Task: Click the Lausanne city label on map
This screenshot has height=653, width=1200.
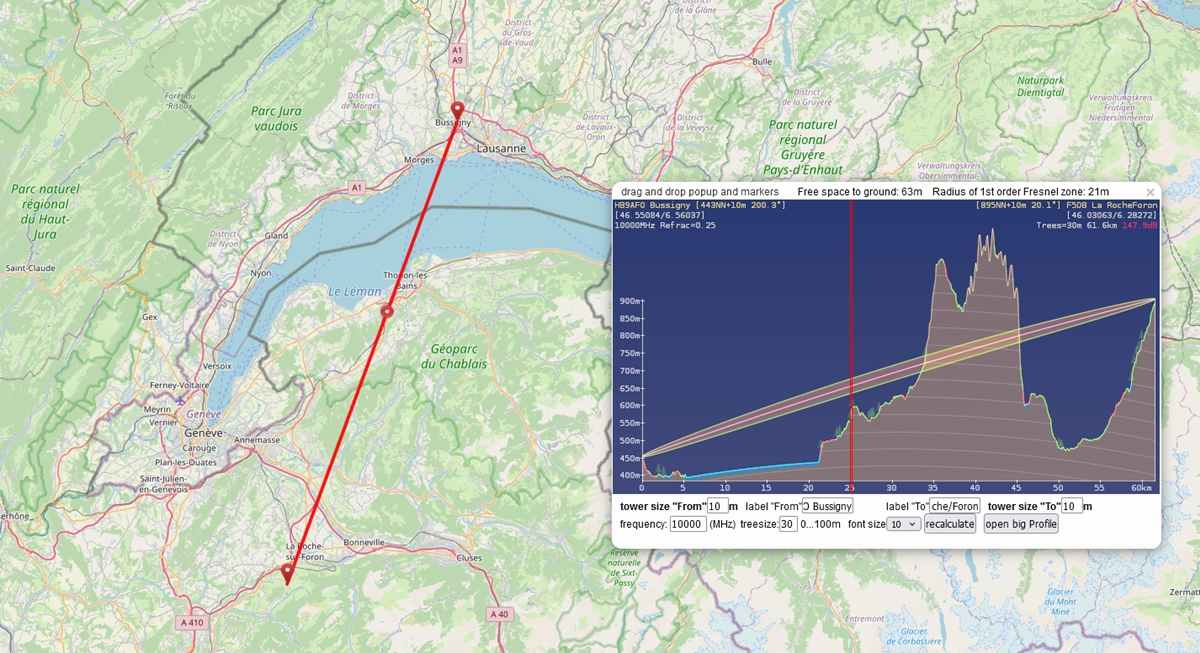Action: 501,148
